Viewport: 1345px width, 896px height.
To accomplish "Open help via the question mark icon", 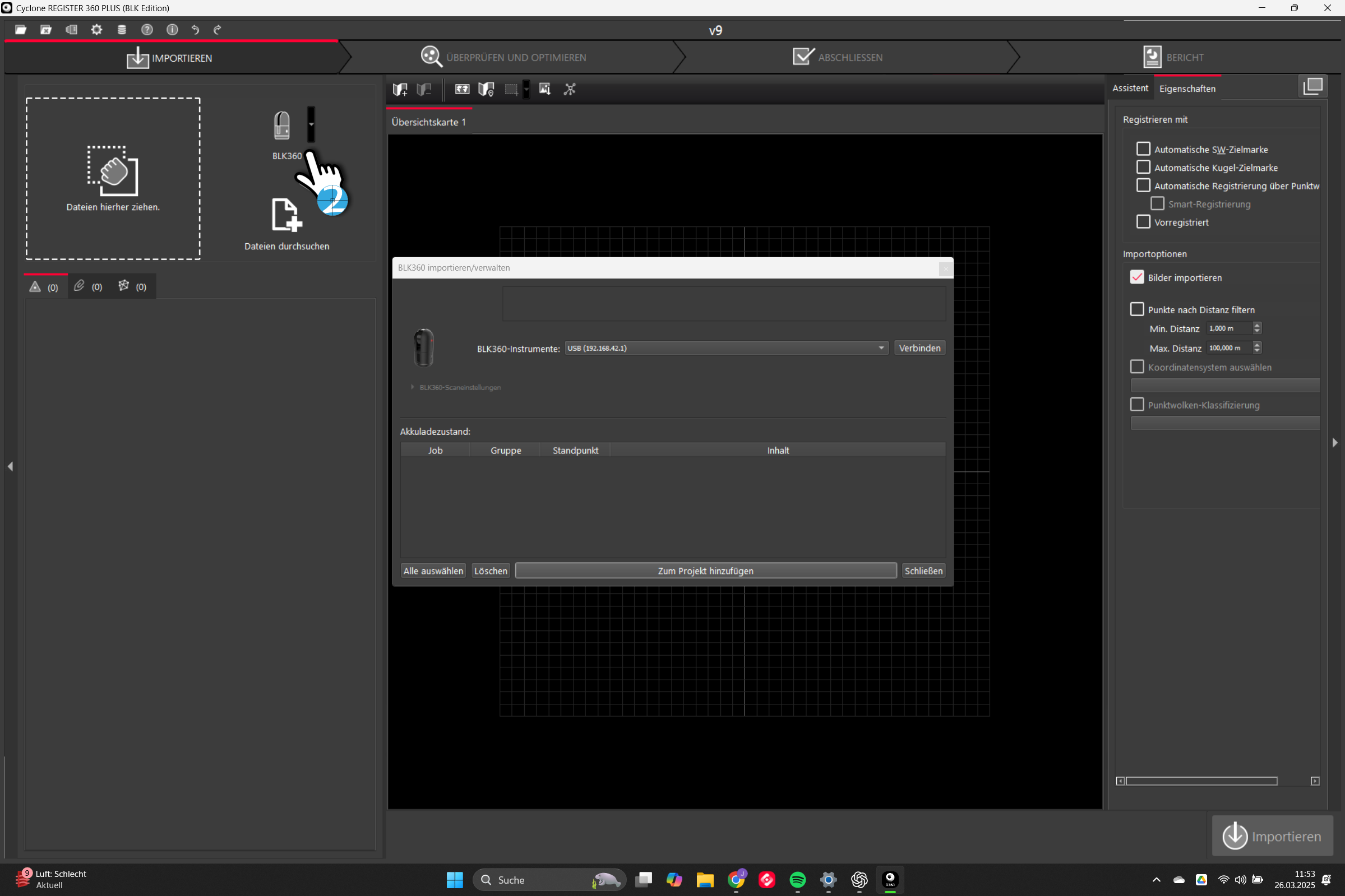I will [x=147, y=30].
